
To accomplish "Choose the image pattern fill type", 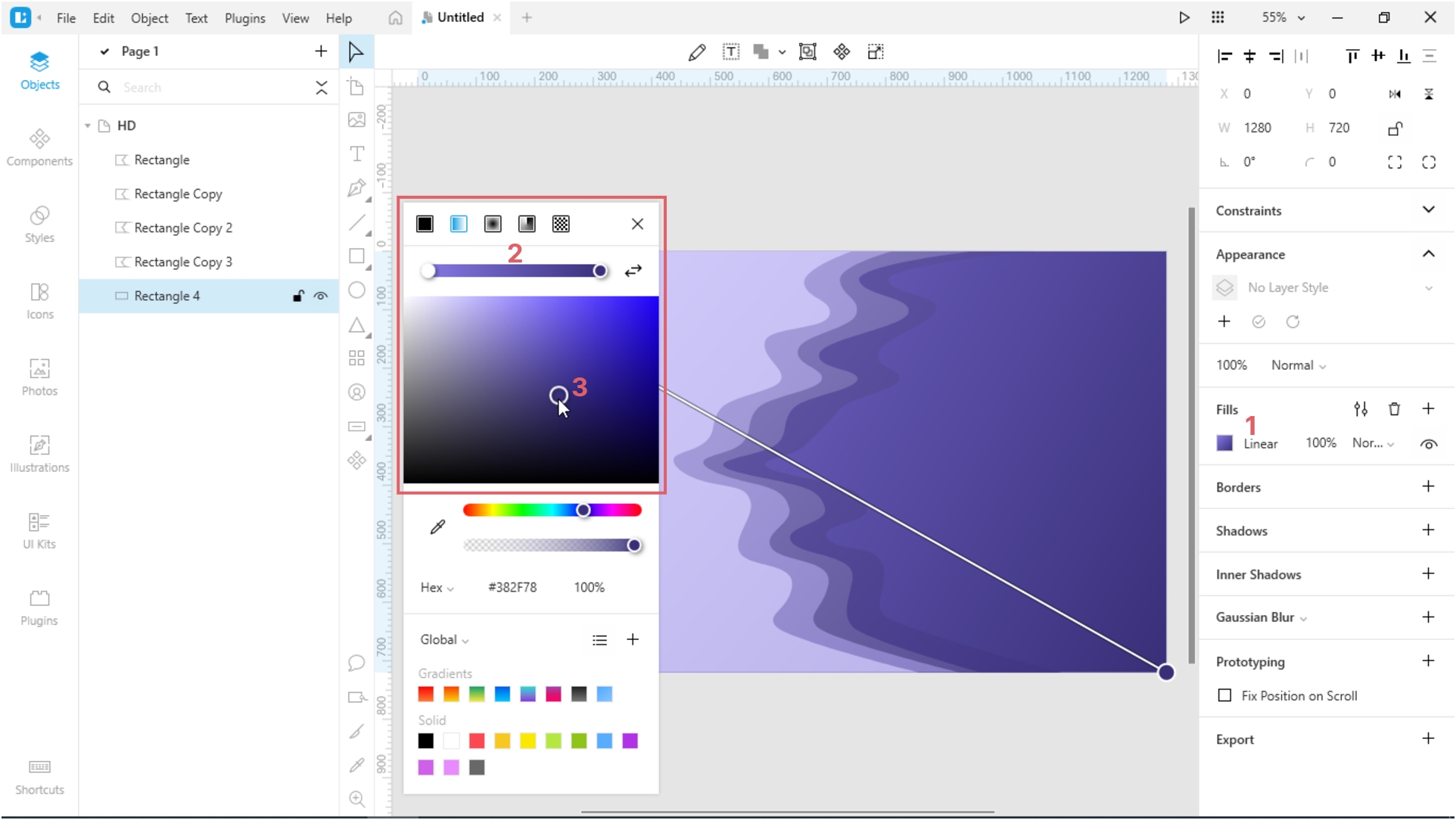I will (561, 224).
